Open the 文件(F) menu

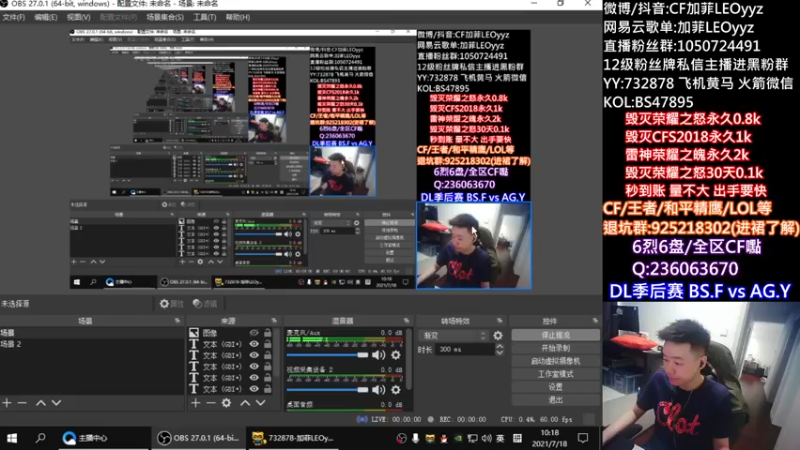(14, 17)
